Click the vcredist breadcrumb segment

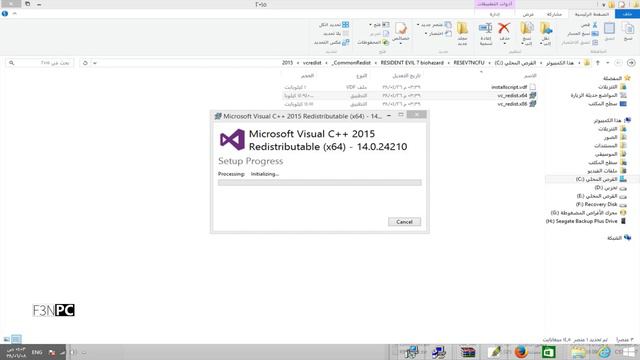312,63
